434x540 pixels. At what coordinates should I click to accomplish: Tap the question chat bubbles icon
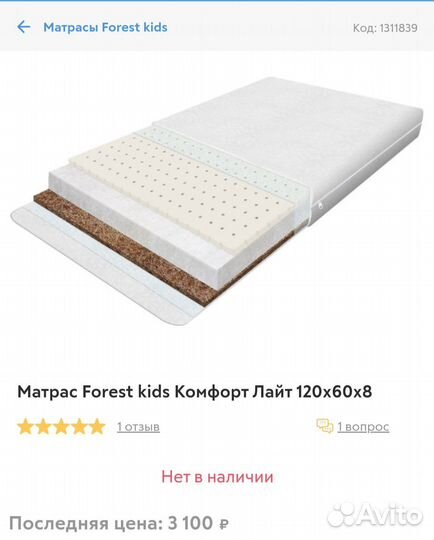click(x=324, y=426)
